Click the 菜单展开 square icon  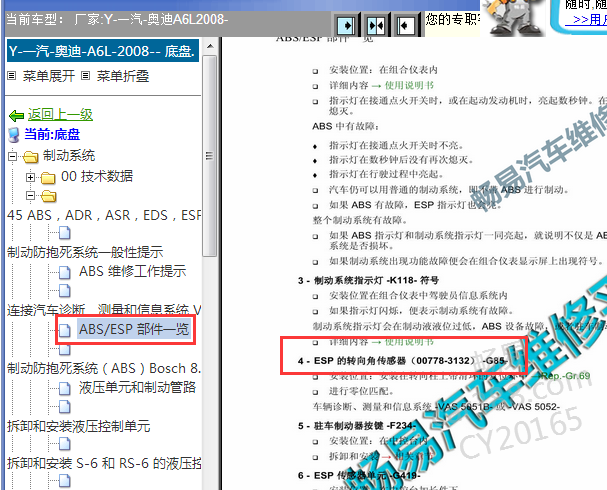(12, 76)
